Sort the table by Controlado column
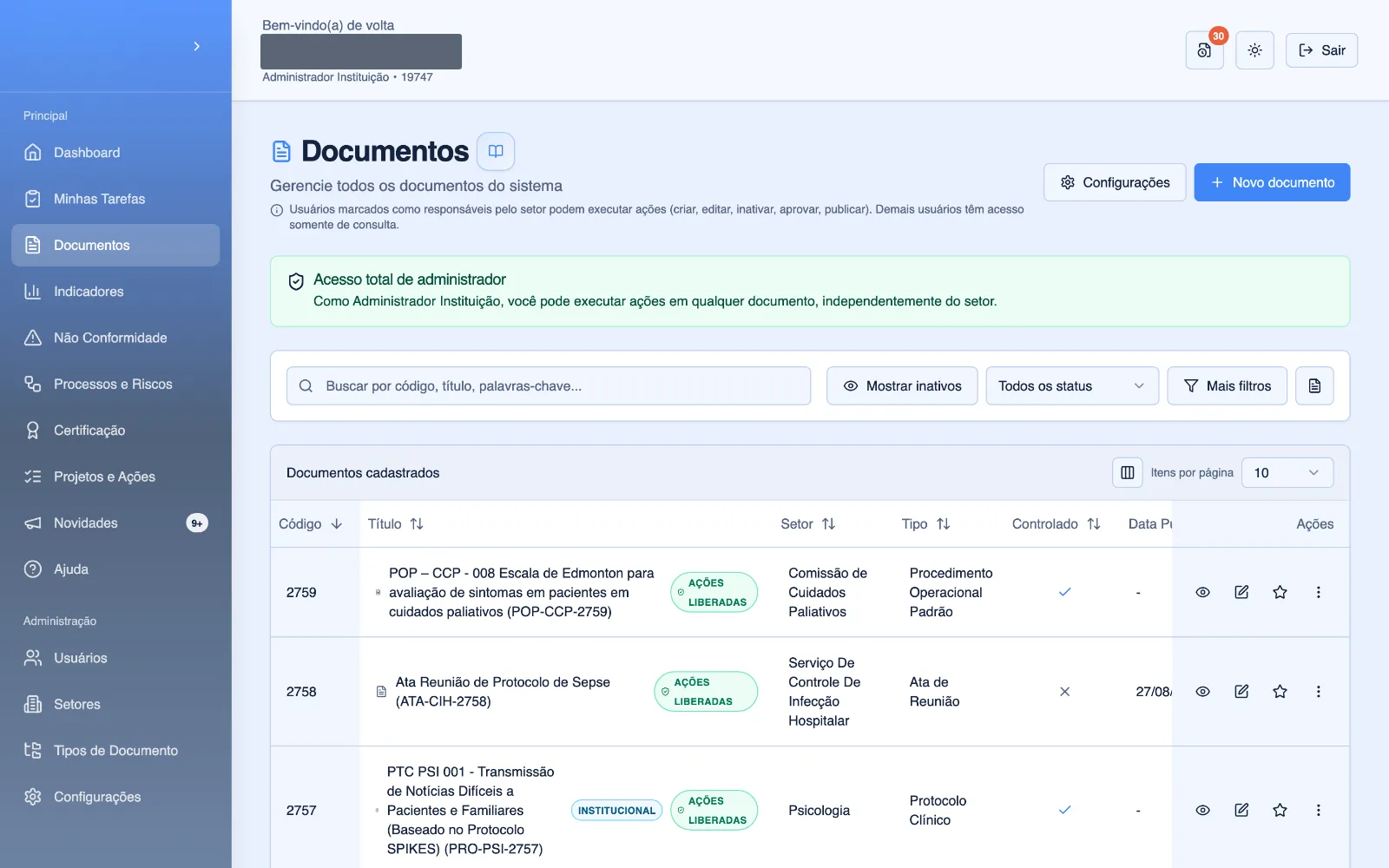 1056,523
